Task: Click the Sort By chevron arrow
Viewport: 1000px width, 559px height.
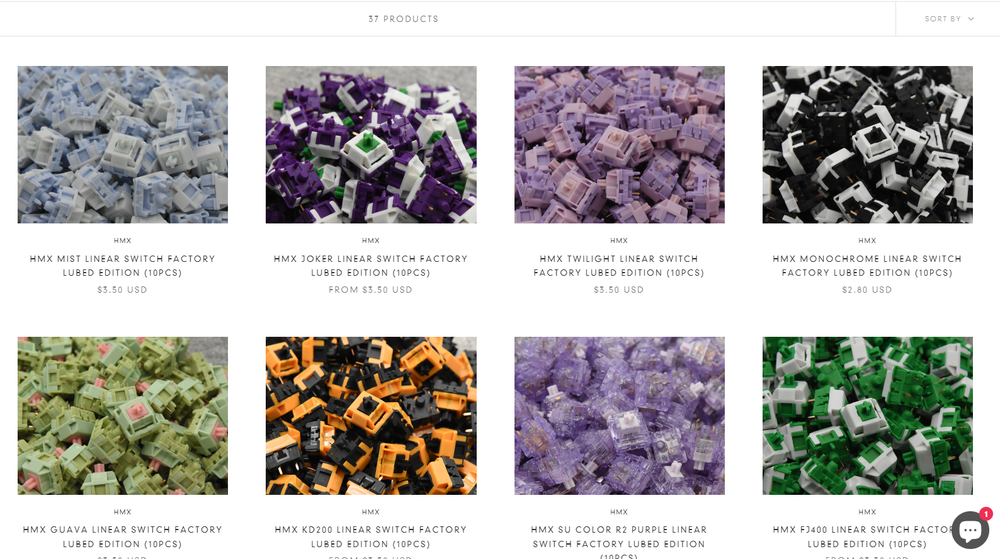Action: pyautogui.click(x=971, y=19)
